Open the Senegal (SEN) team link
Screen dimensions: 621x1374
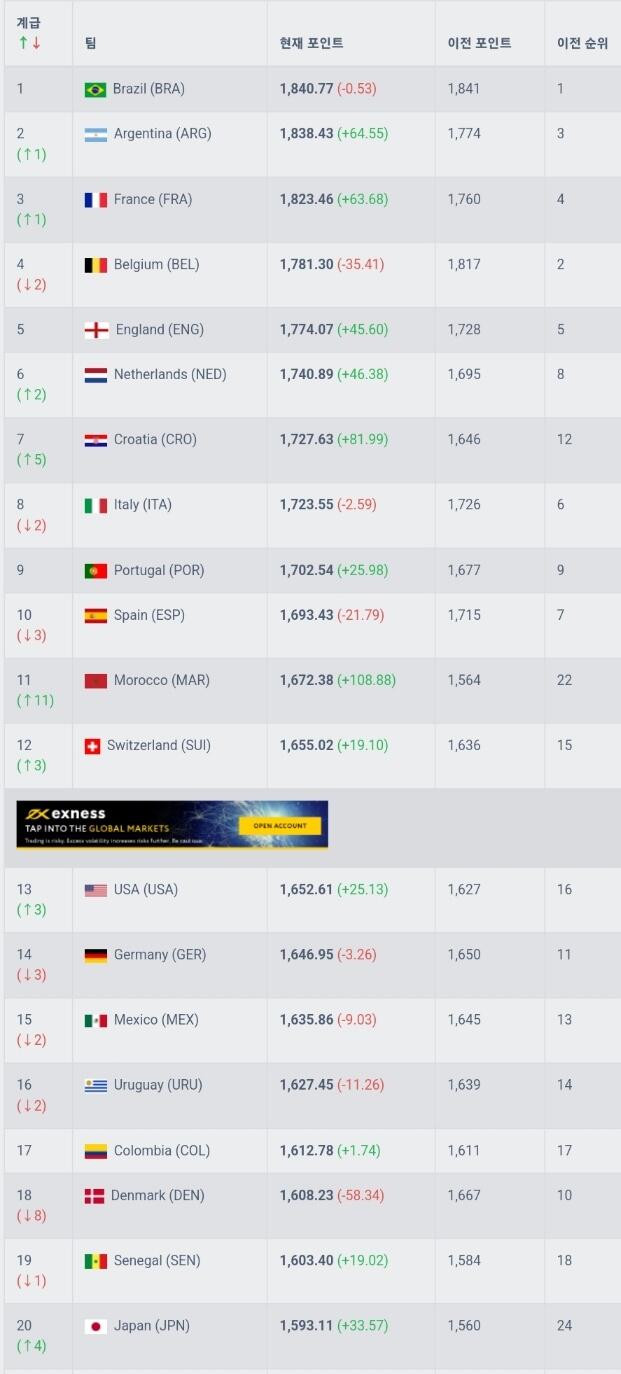point(157,1261)
